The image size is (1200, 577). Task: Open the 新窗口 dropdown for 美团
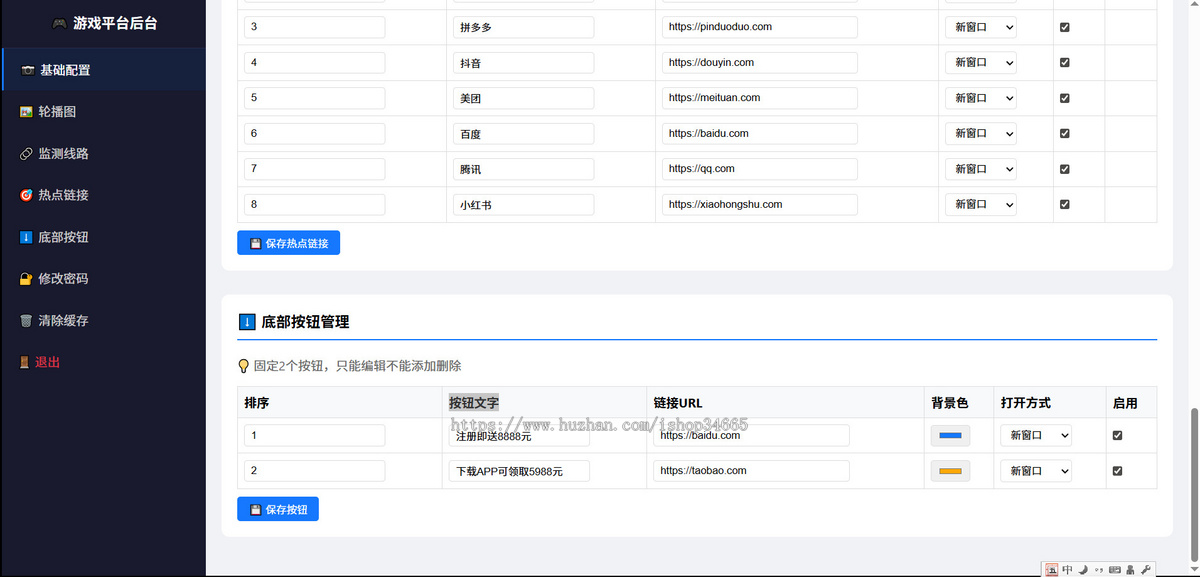[x=981, y=98]
